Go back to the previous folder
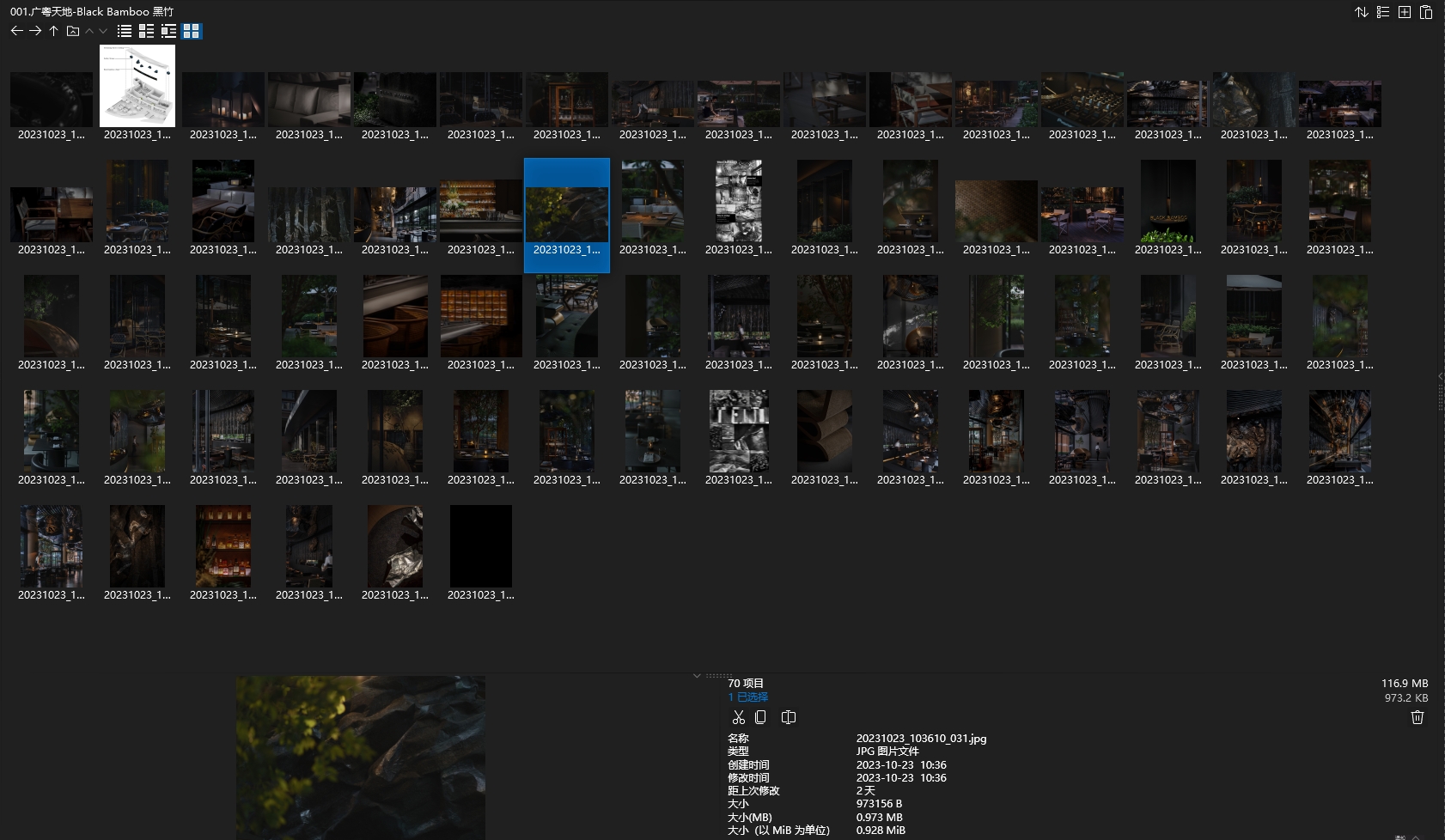This screenshot has width=1445, height=840. [16, 31]
